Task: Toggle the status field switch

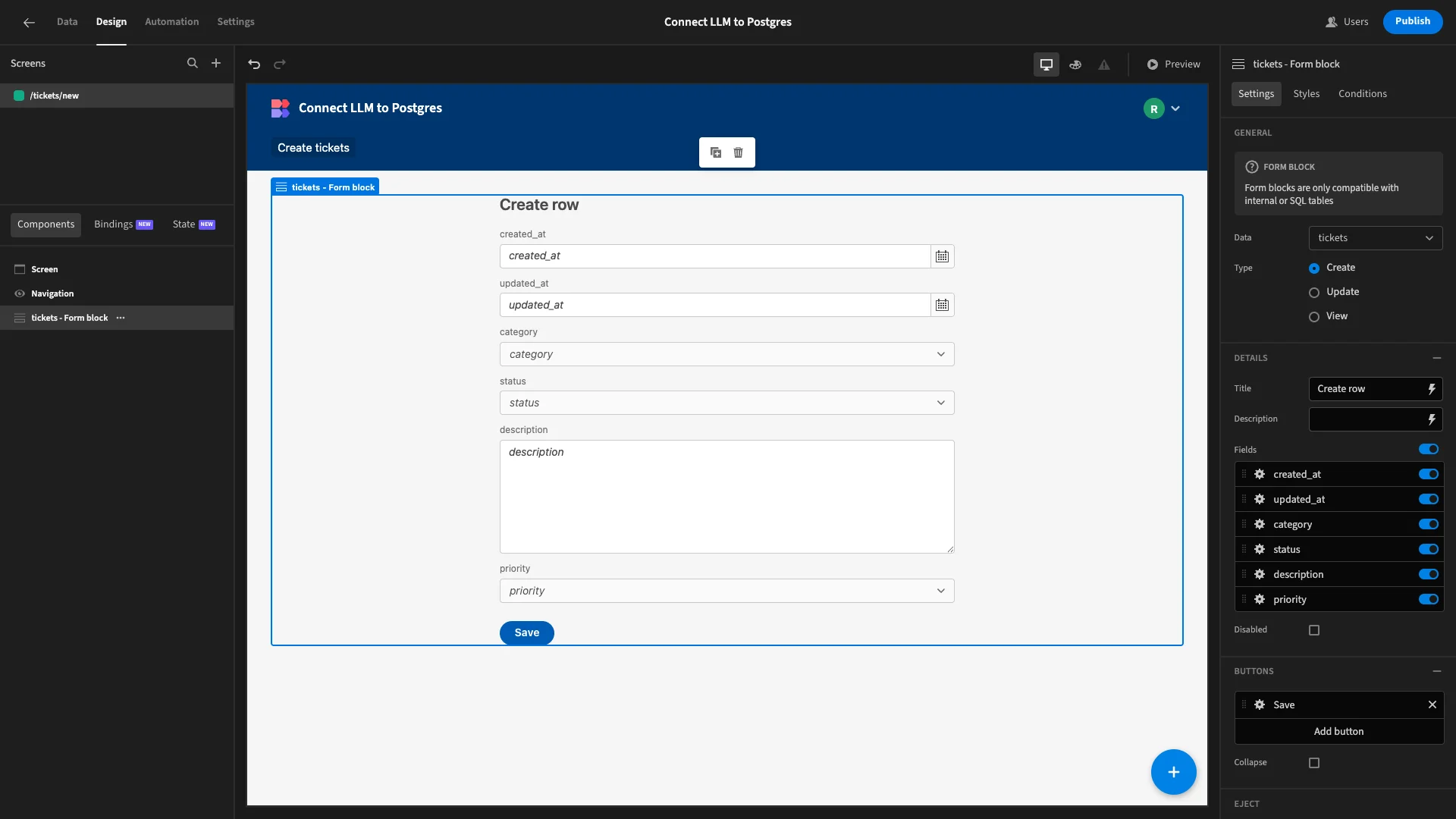Action: tap(1429, 549)
